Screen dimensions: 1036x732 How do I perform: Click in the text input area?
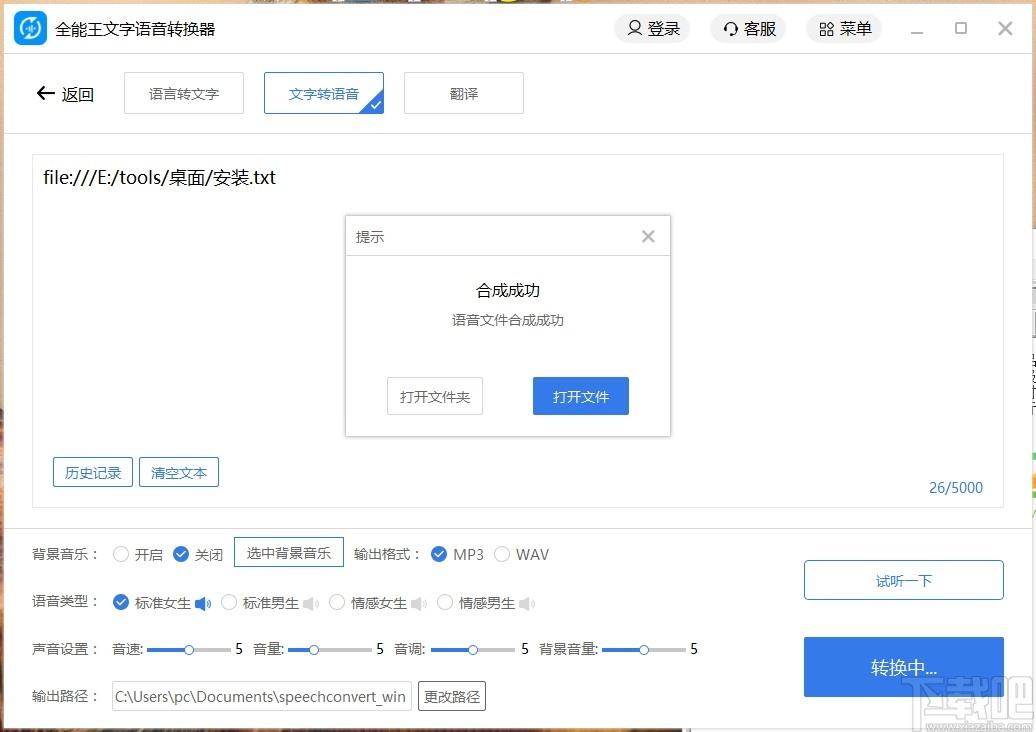point(518,330)
